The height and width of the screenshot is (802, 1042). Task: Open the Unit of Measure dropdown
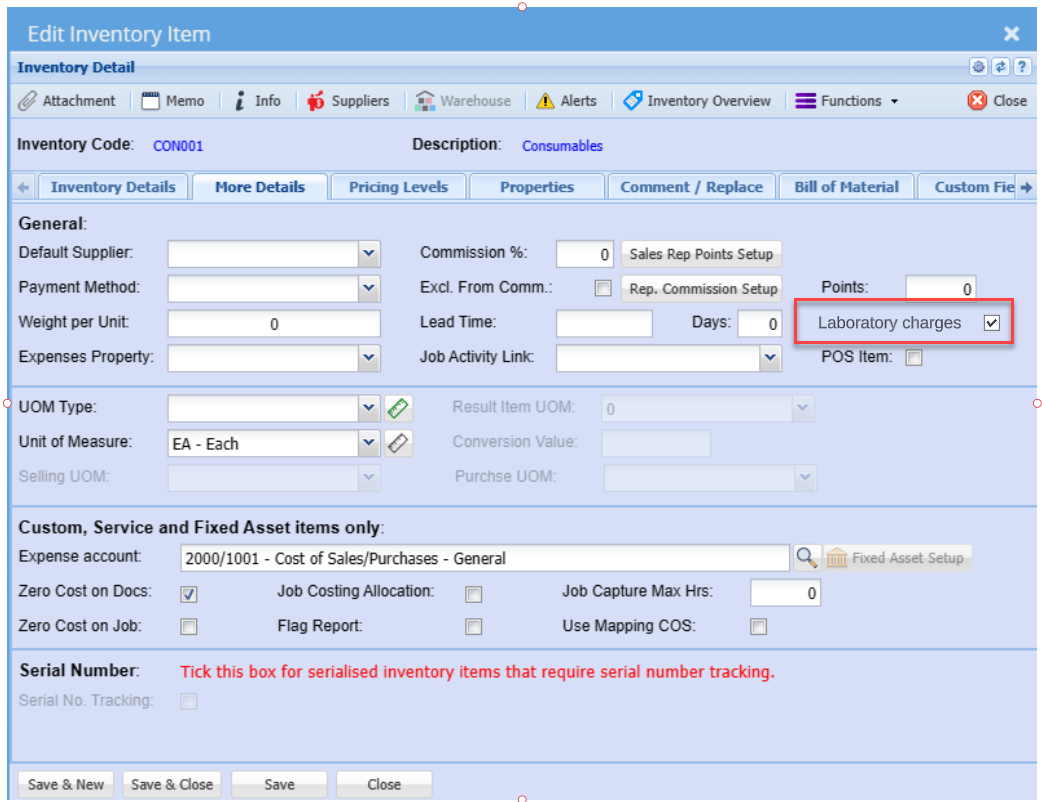369,443
